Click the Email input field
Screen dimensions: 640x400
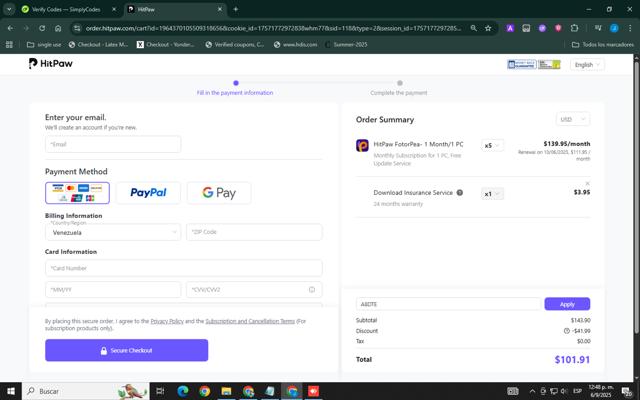pyautogui.click(x=113, y=144)
